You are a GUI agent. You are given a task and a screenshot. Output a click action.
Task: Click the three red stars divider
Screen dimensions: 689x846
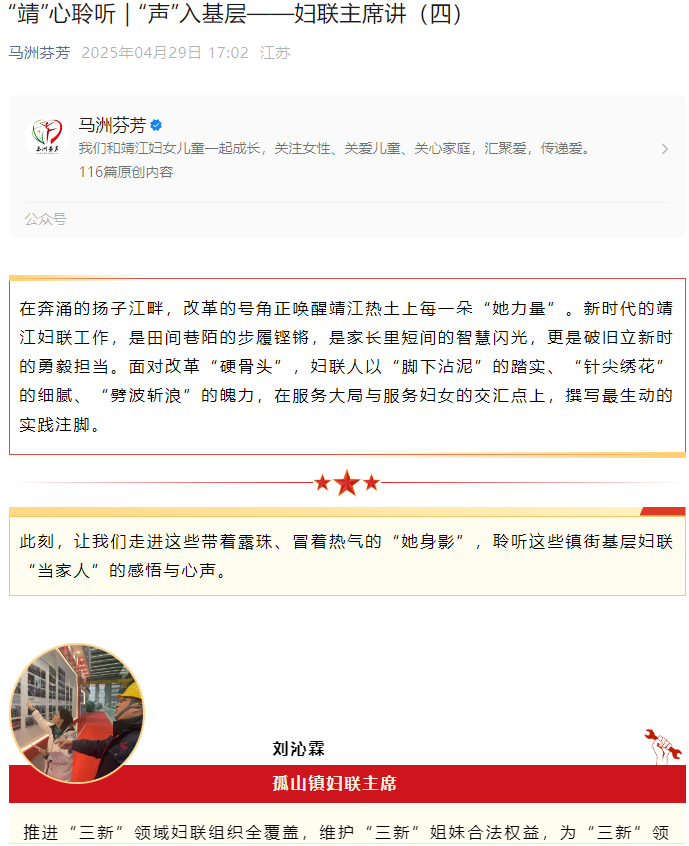pyautogui.click(x=347, y=482)
